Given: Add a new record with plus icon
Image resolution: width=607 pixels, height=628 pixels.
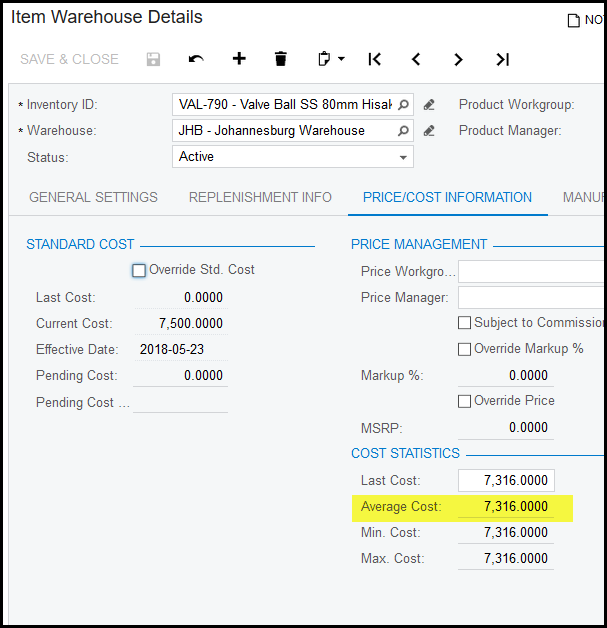Looking at the screenshot, I should click(239, 59).
